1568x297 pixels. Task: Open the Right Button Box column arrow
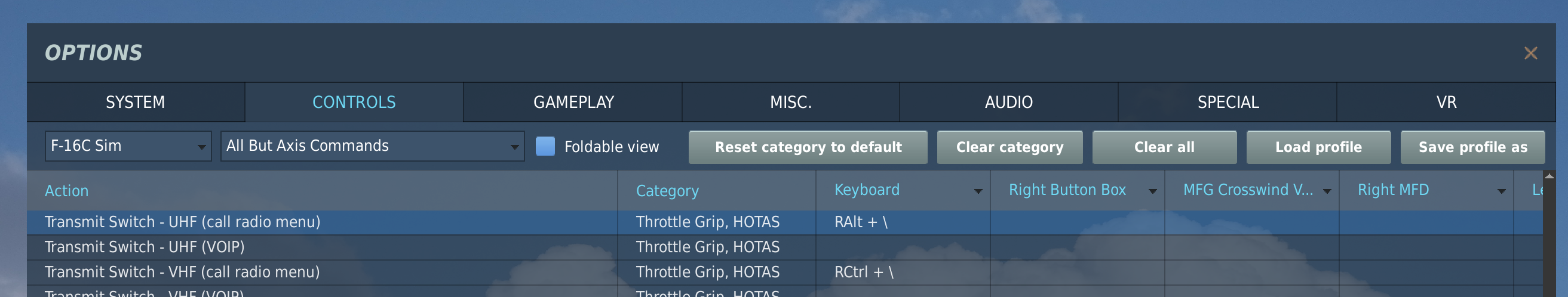tap(1152, 191)
